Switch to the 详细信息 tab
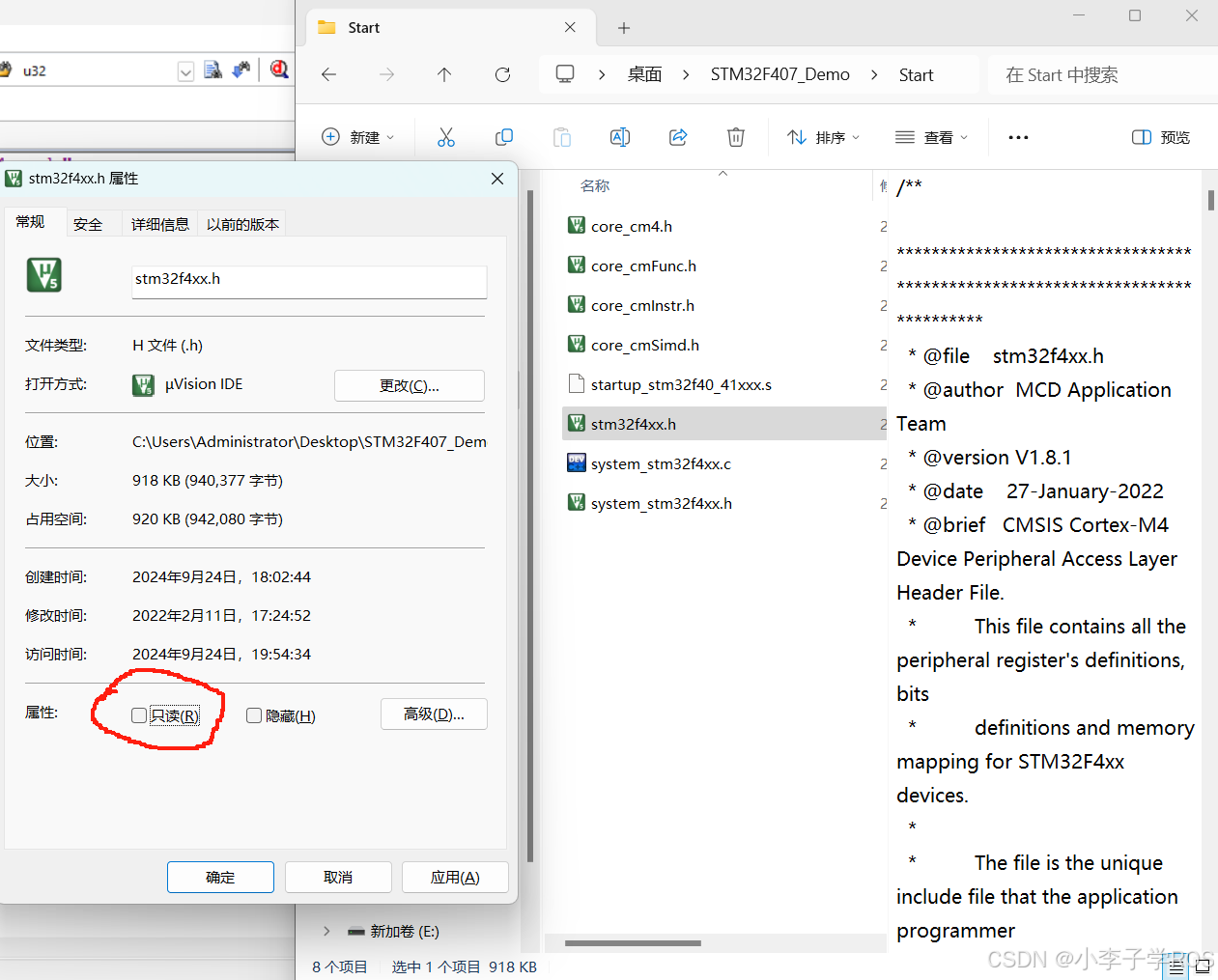 [x=159, y=223]
